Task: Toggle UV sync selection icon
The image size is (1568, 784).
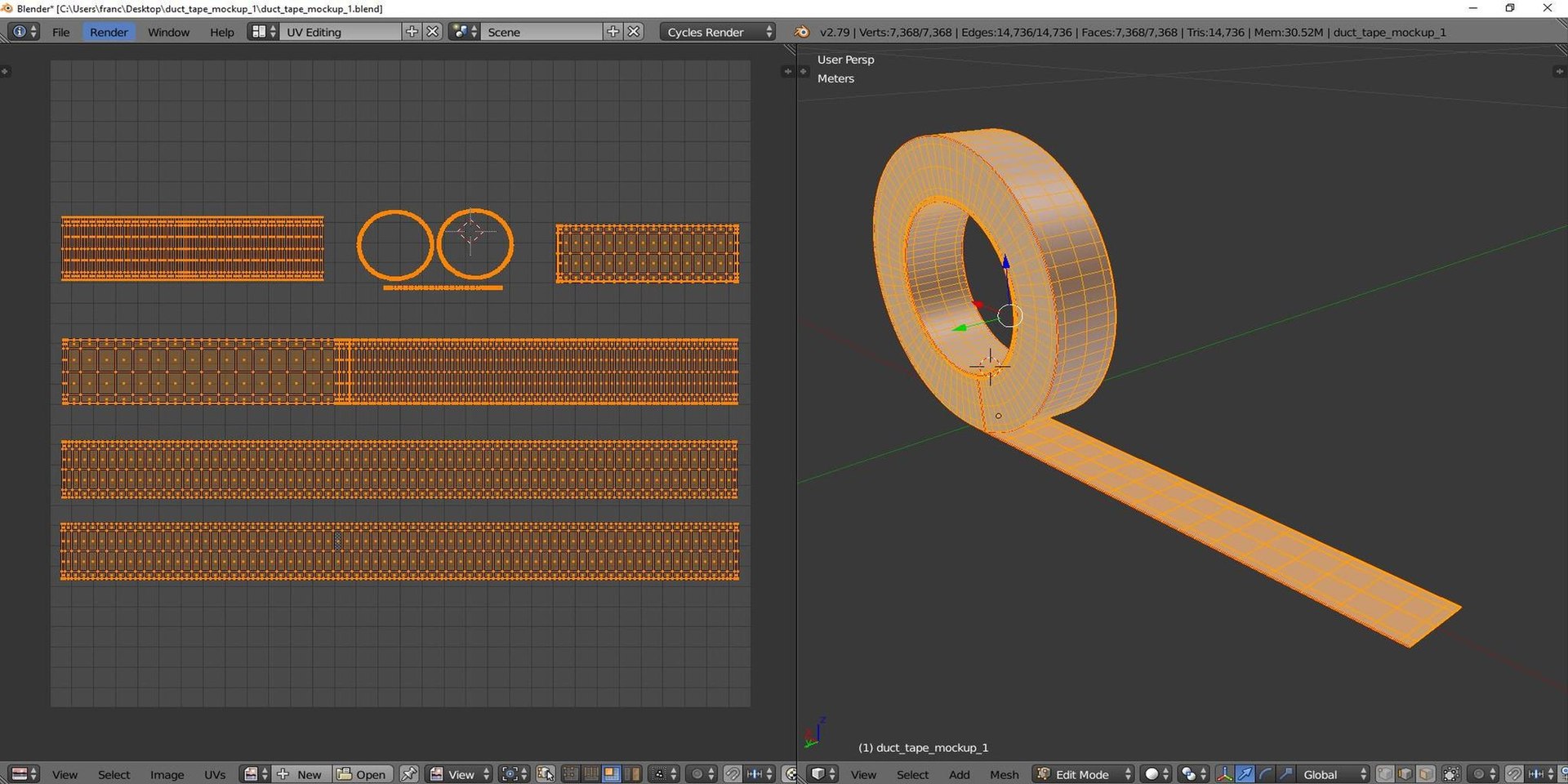Action: [546, 774]
